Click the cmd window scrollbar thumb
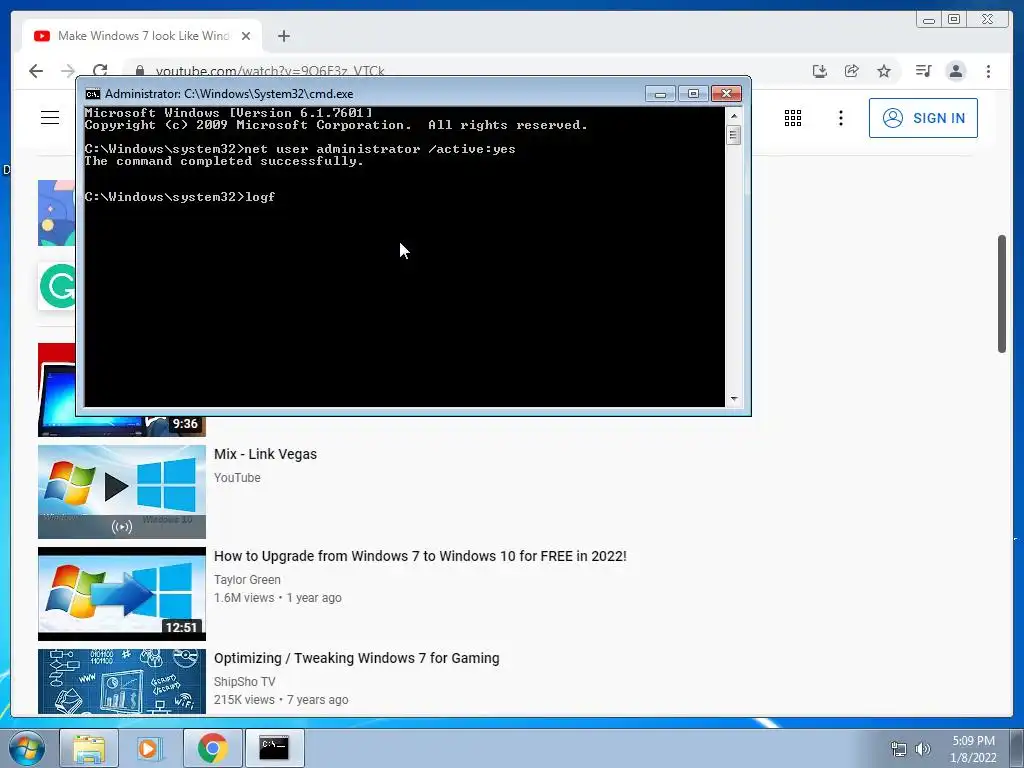Viewport: 1024px width, 768px height. [x=734, y=135]
